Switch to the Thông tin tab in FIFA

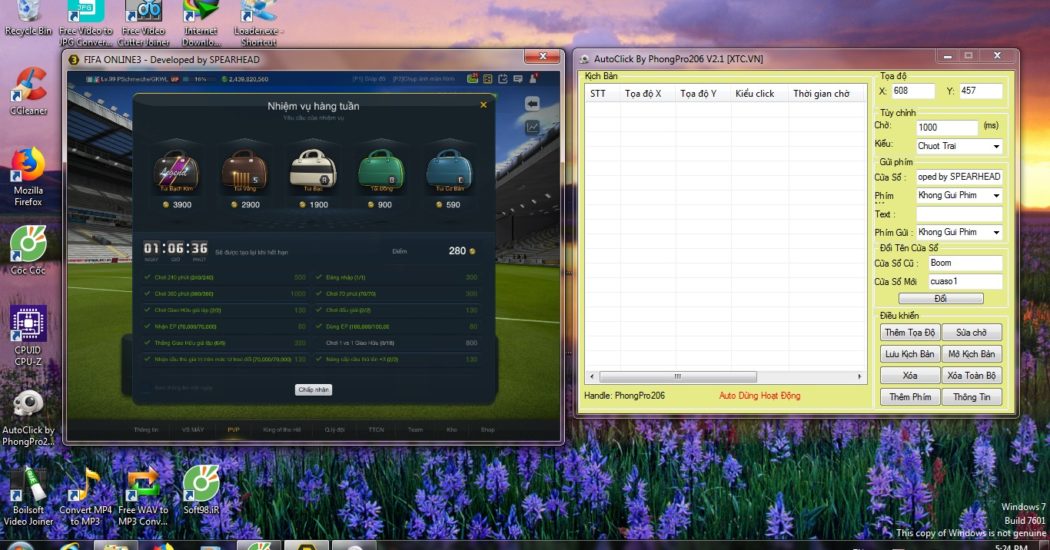point(146,429)
